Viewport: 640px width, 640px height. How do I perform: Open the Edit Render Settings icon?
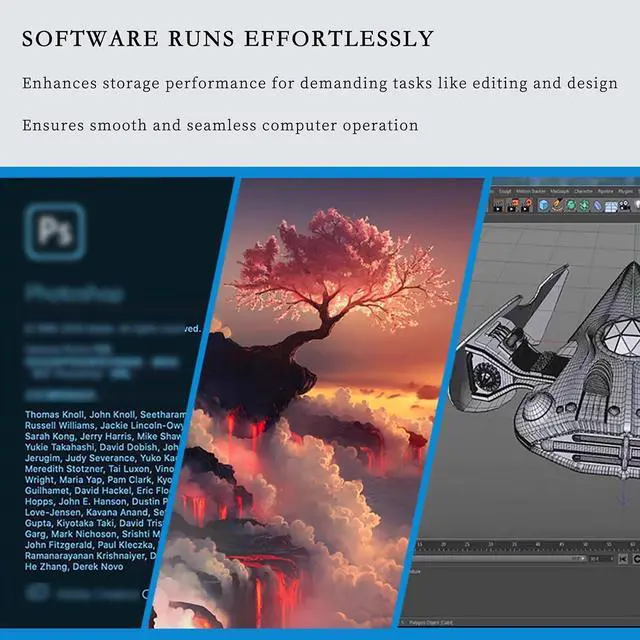click(x=524, y=206)
